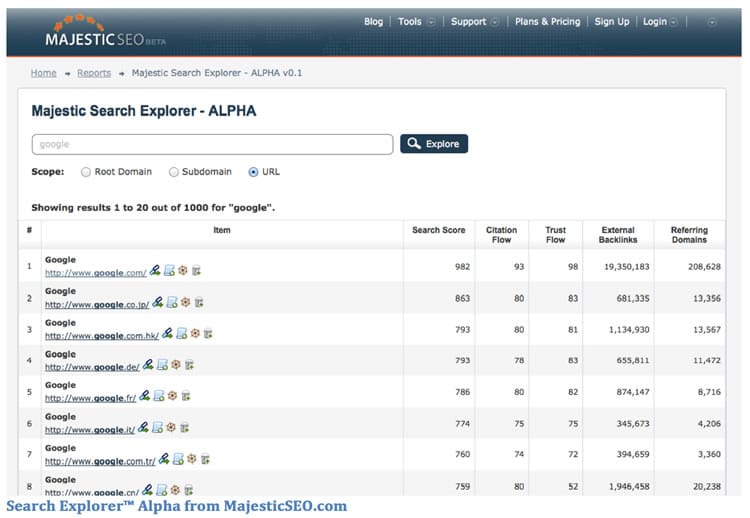Viewport: 750px width, 518px height.
Task: Click the orange wheel icon beside google.com.tr
Action: [192, 459]
